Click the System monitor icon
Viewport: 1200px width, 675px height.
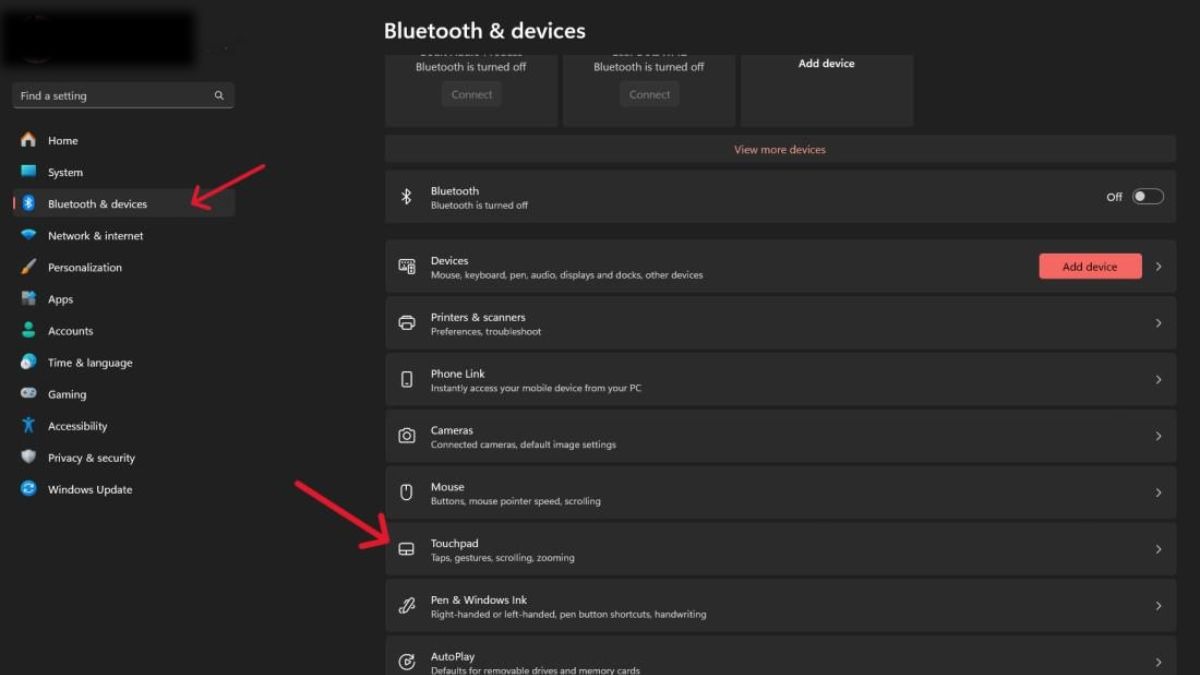28,172
